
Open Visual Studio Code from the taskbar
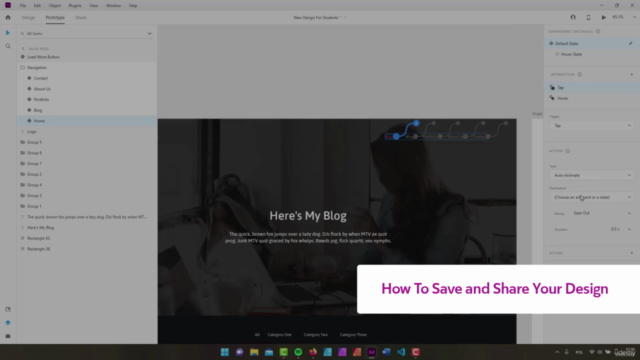point(401,352)
